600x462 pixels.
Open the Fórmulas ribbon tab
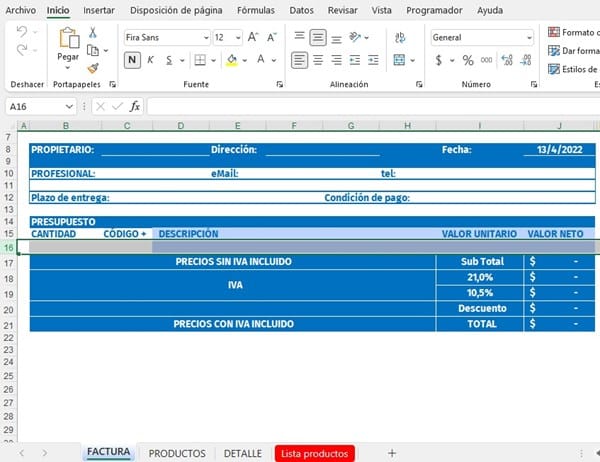point(256,10)
